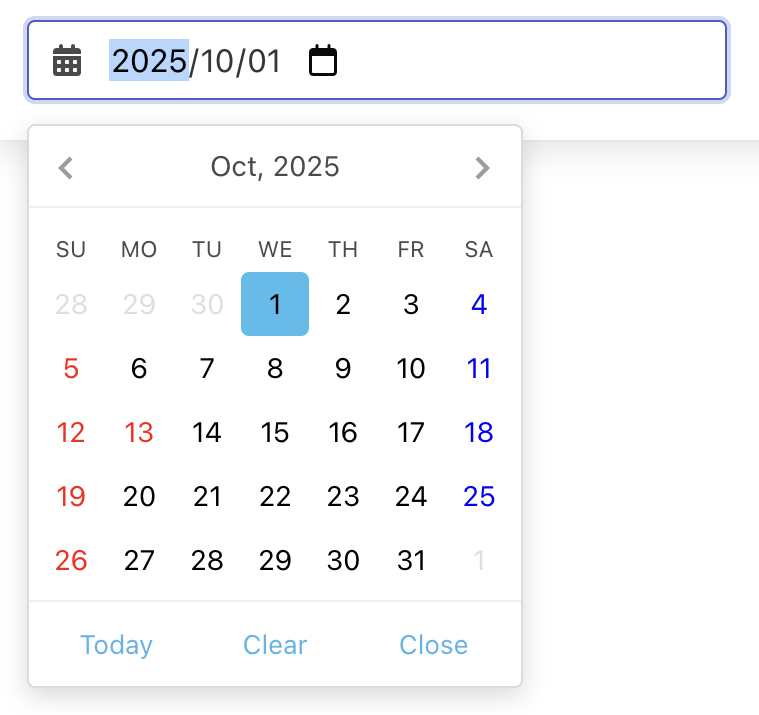Viewport: 759px width, 715px height.
Task: Click the grid calendar icon left of date
Action: (x=67, y=61)
